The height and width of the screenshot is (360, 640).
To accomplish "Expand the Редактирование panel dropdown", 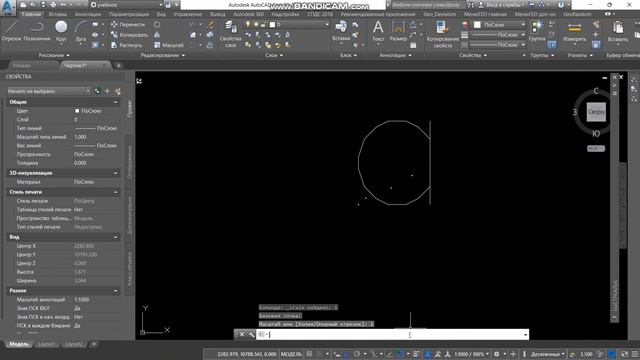I will click(x=162, y=55).
